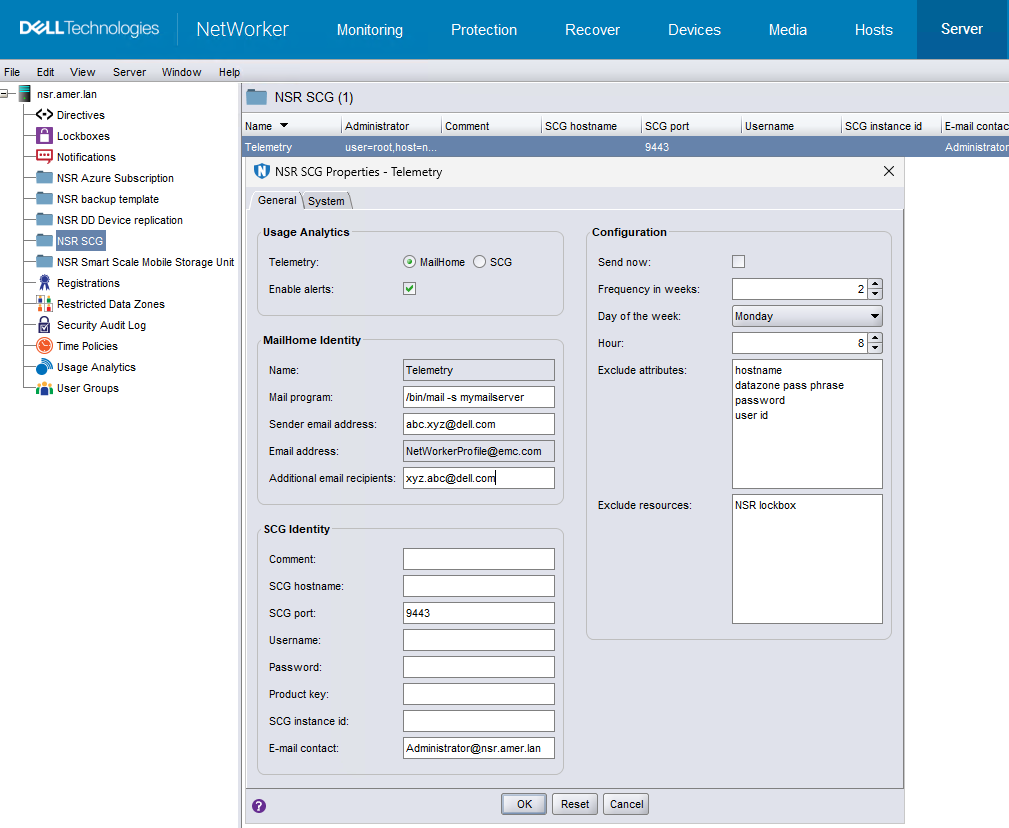Screen dimensions: 1009x828
Task: Click the Security Audit Log icon
Action: click(x=44, y=325)
